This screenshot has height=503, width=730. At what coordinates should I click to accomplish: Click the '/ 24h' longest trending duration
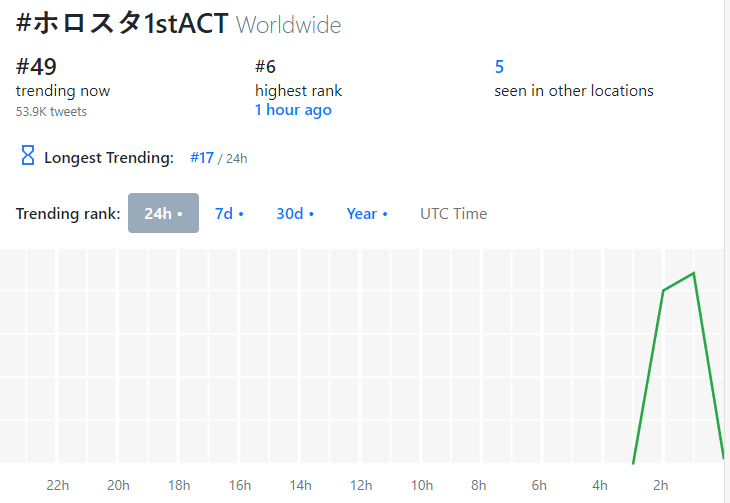click(232, 159)
